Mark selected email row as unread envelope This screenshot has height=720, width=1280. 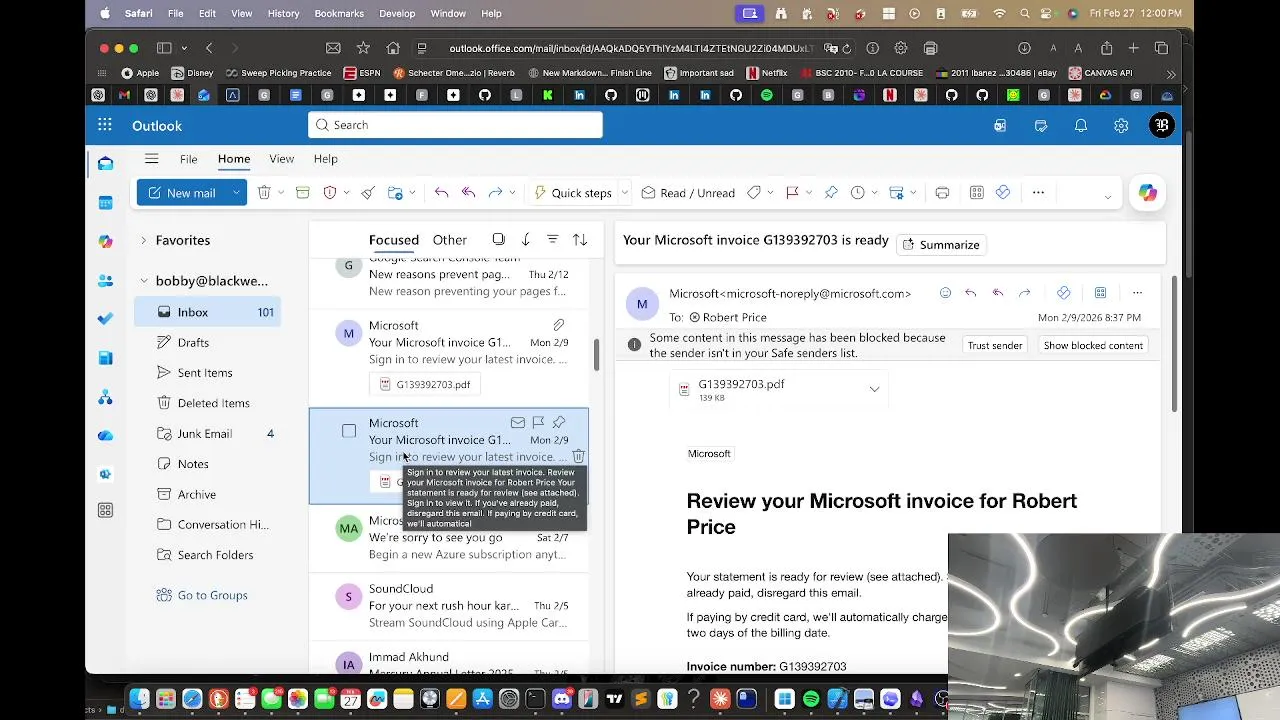tap(517, 423)
